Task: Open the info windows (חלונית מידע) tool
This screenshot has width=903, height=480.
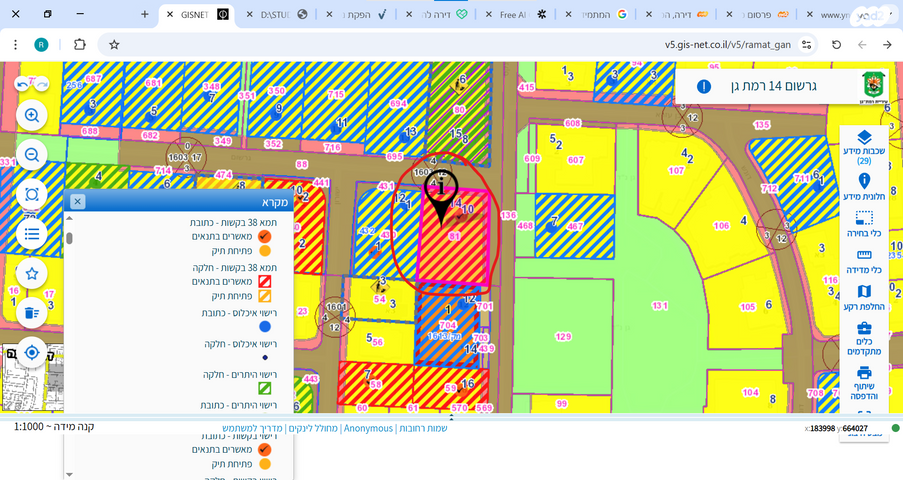Action: point(864,187)
